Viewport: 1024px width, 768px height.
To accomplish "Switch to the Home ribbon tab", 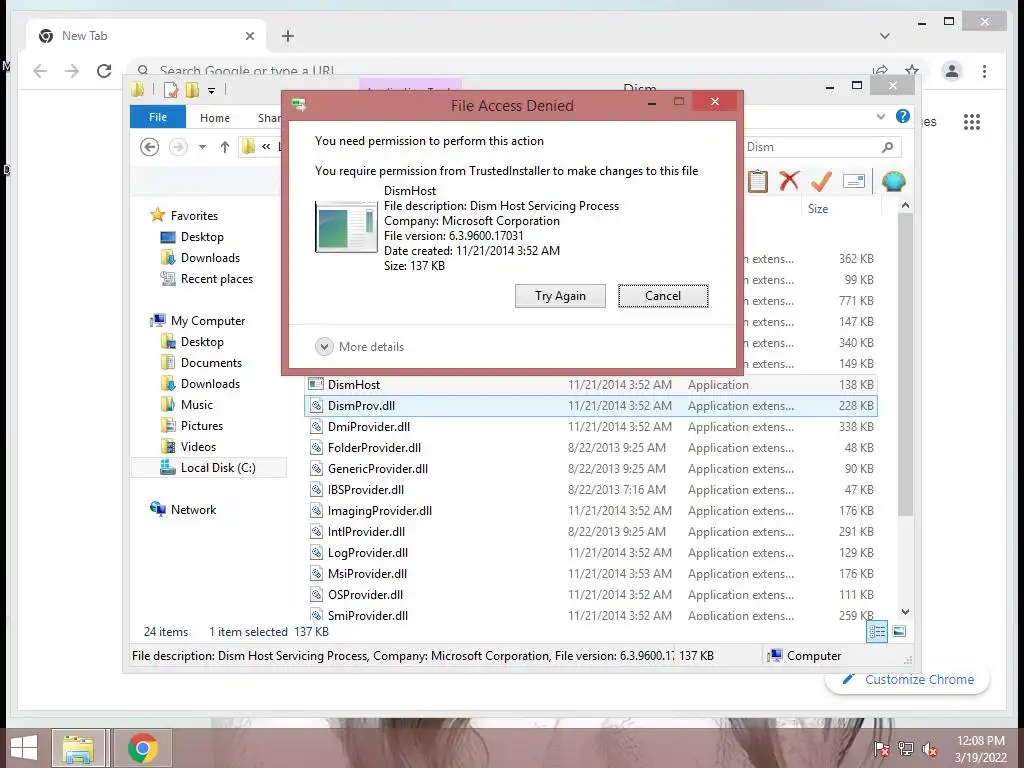I will pos(215,118).
